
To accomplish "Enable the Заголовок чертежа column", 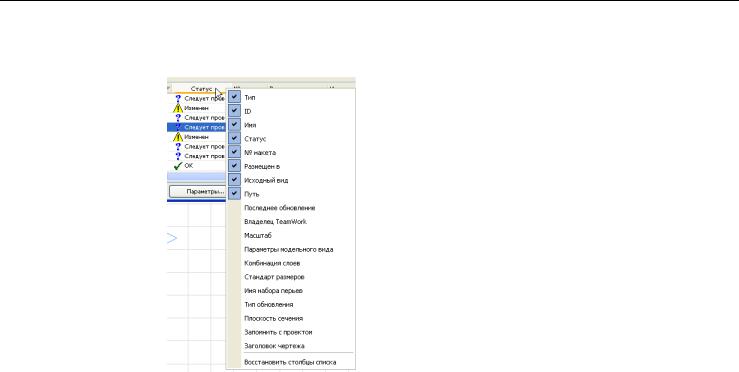I will pos(290,346).
